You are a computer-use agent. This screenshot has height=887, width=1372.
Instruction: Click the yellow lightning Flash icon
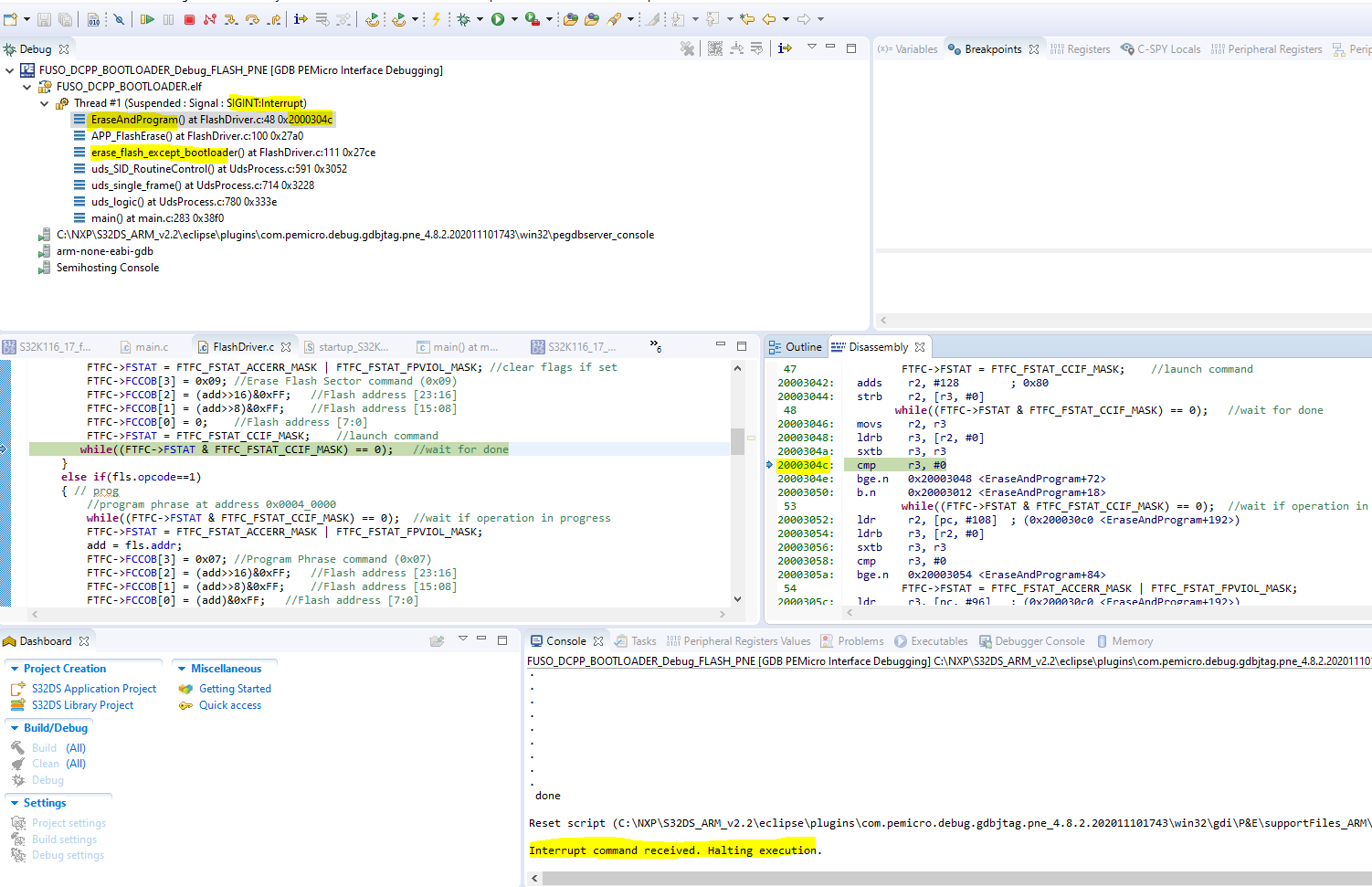point(437,19)
